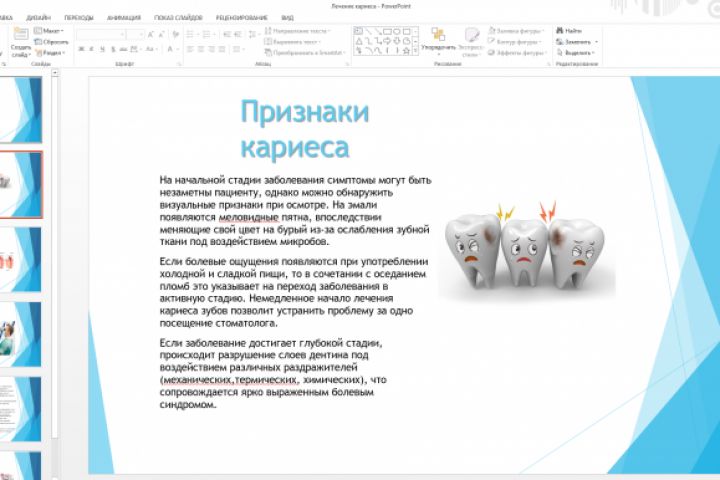Open the change case (Aa) dropdown
Viewport: 720px width, 480px height.
point(151,49)
